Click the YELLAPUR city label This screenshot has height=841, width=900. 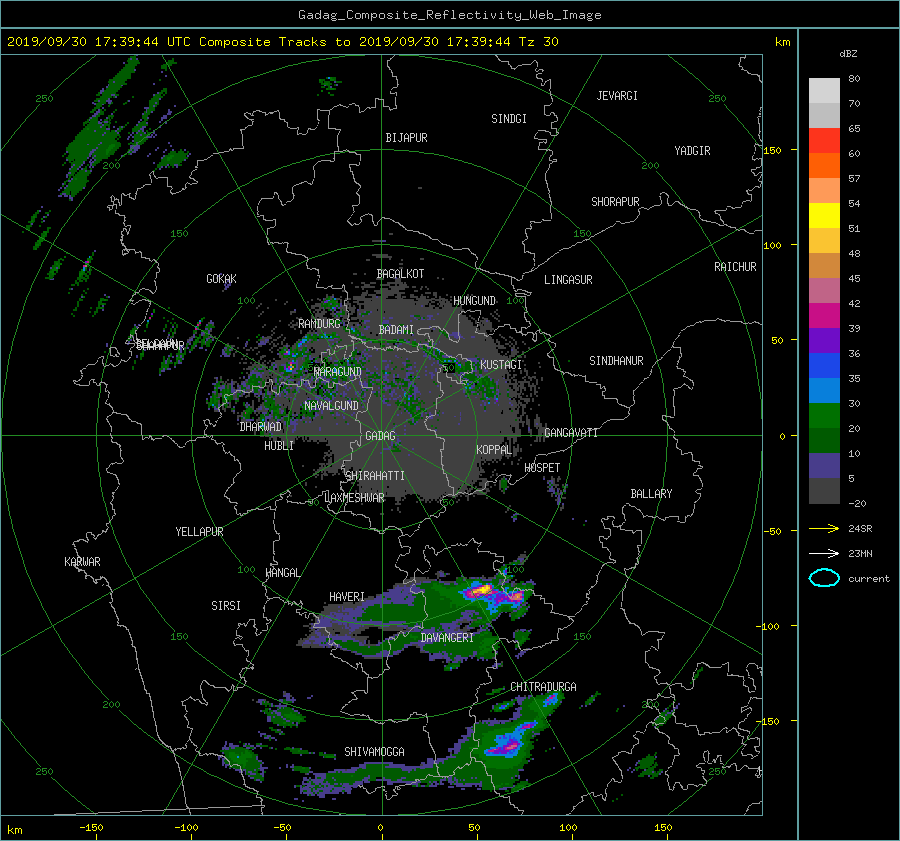pos(199,532)
